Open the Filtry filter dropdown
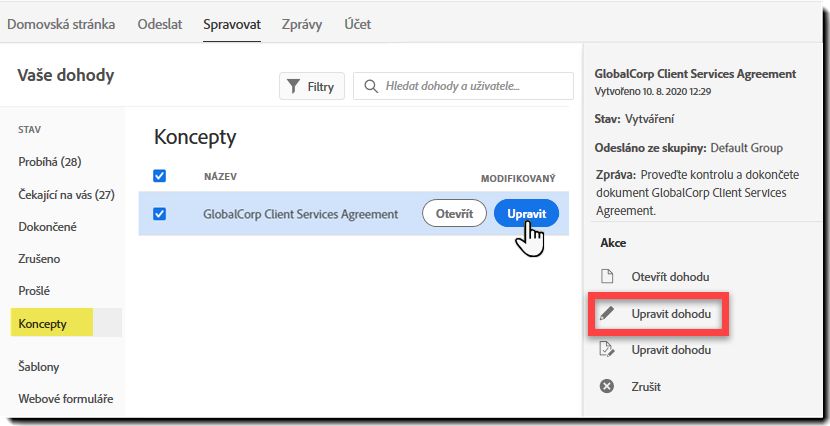This screenshot has width=830, height=426. click(x=312, y=86)
